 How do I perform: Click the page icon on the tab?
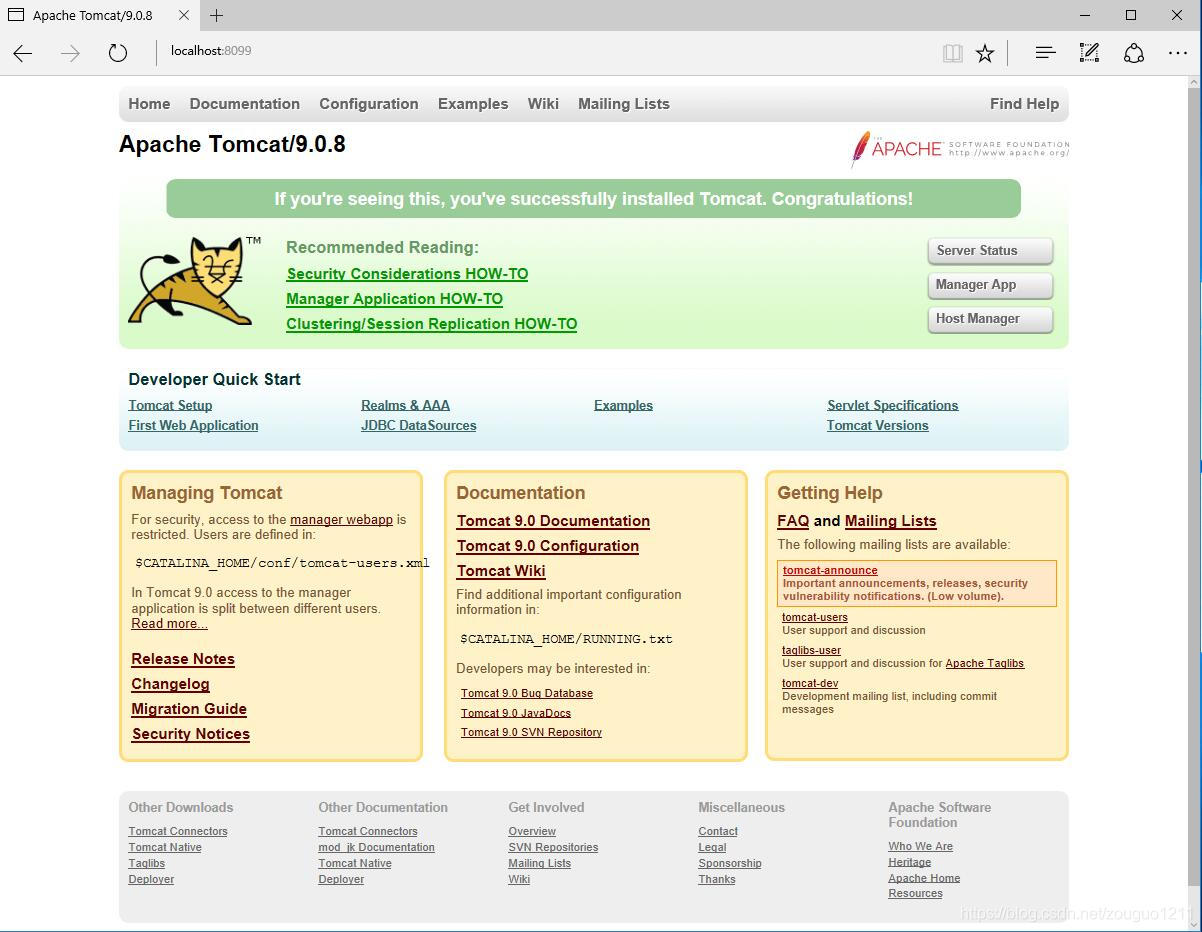(x=16, y=15)
